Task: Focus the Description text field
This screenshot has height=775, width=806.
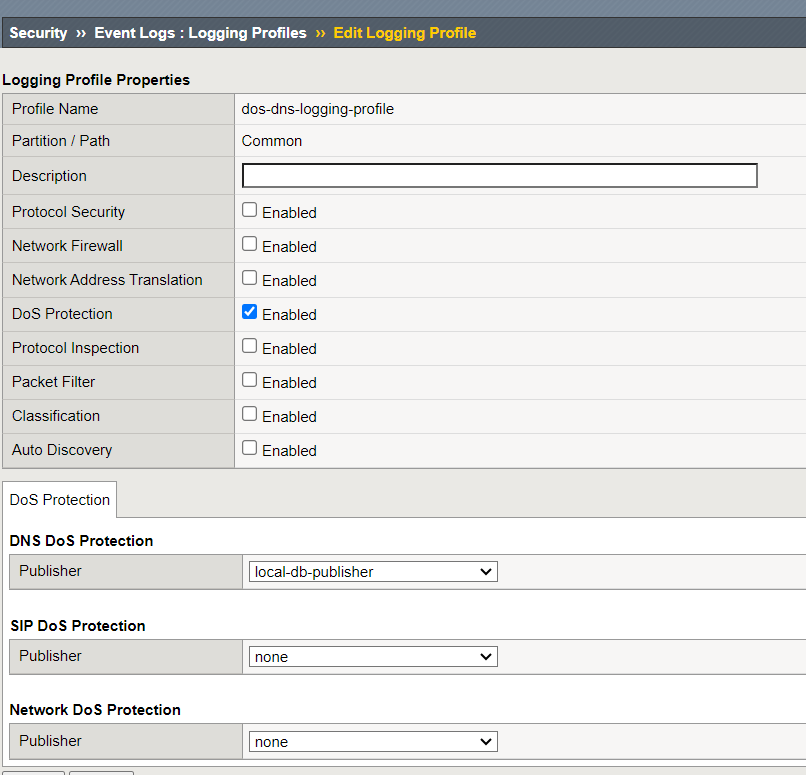Action: coord(499,176)
